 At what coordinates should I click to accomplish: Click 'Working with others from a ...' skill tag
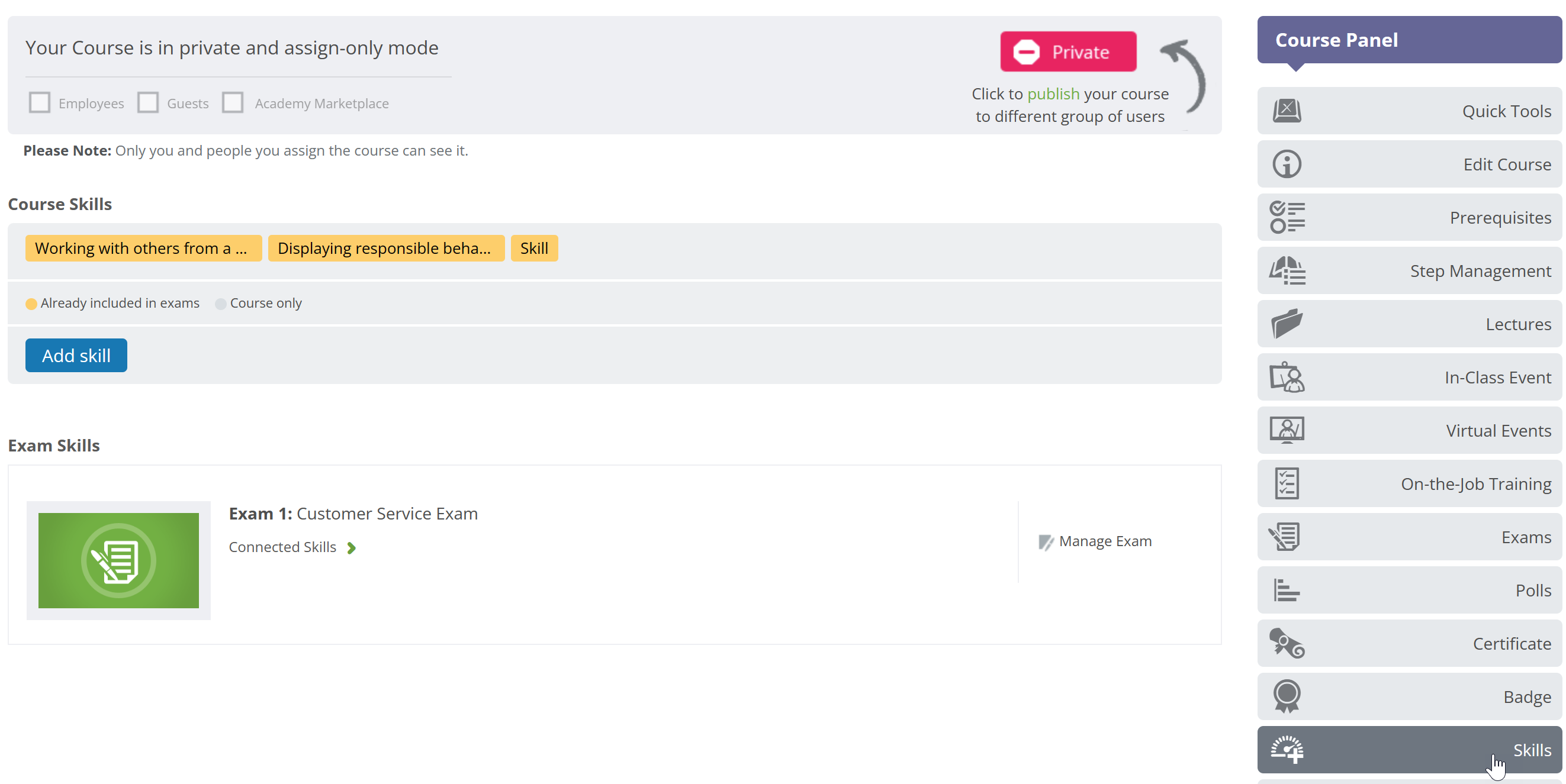point(143,248)
